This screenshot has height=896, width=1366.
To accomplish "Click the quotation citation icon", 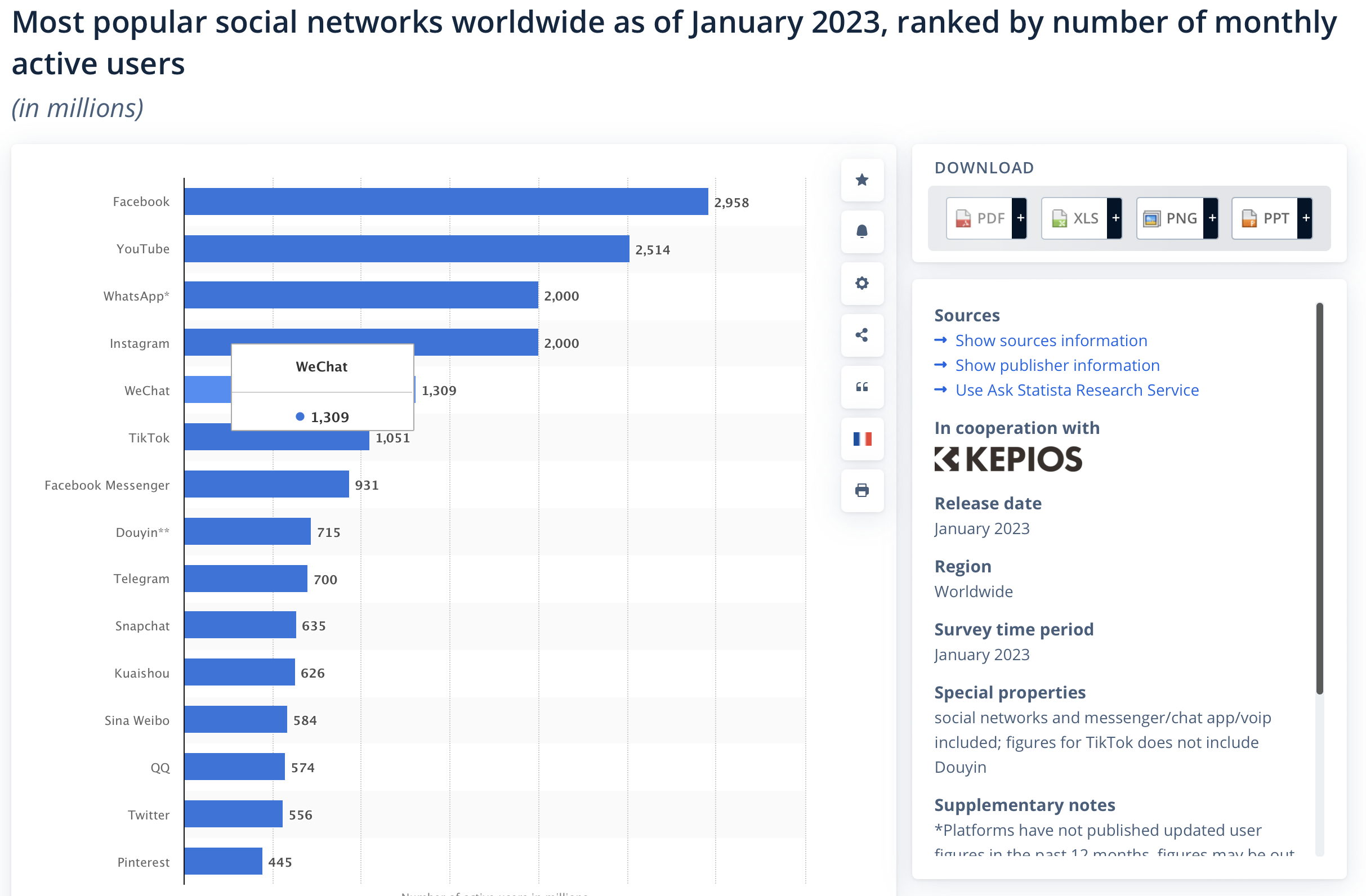I will [861, 387].
